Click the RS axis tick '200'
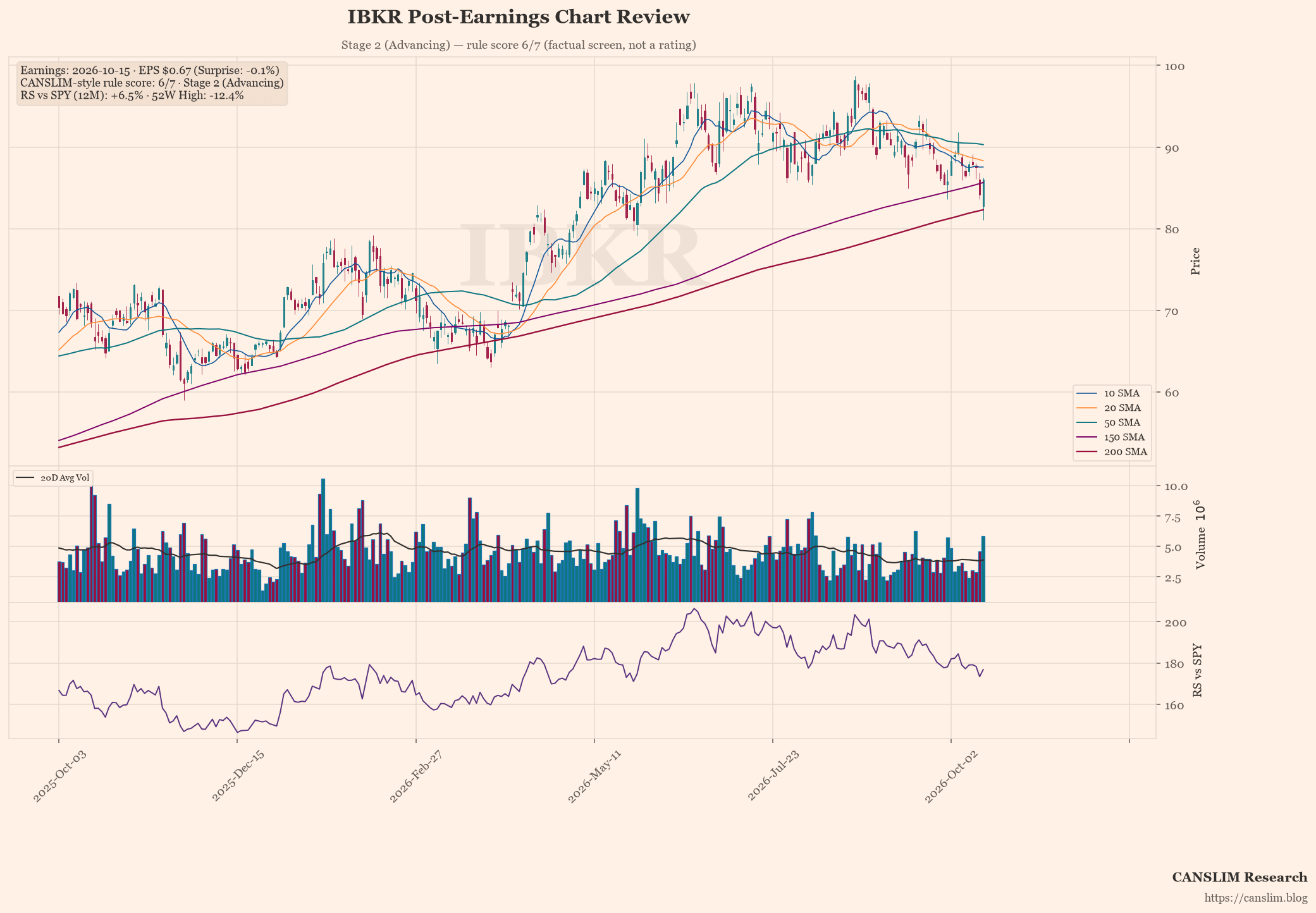This screenshot has width=1316, height=913. (1175, 623)
